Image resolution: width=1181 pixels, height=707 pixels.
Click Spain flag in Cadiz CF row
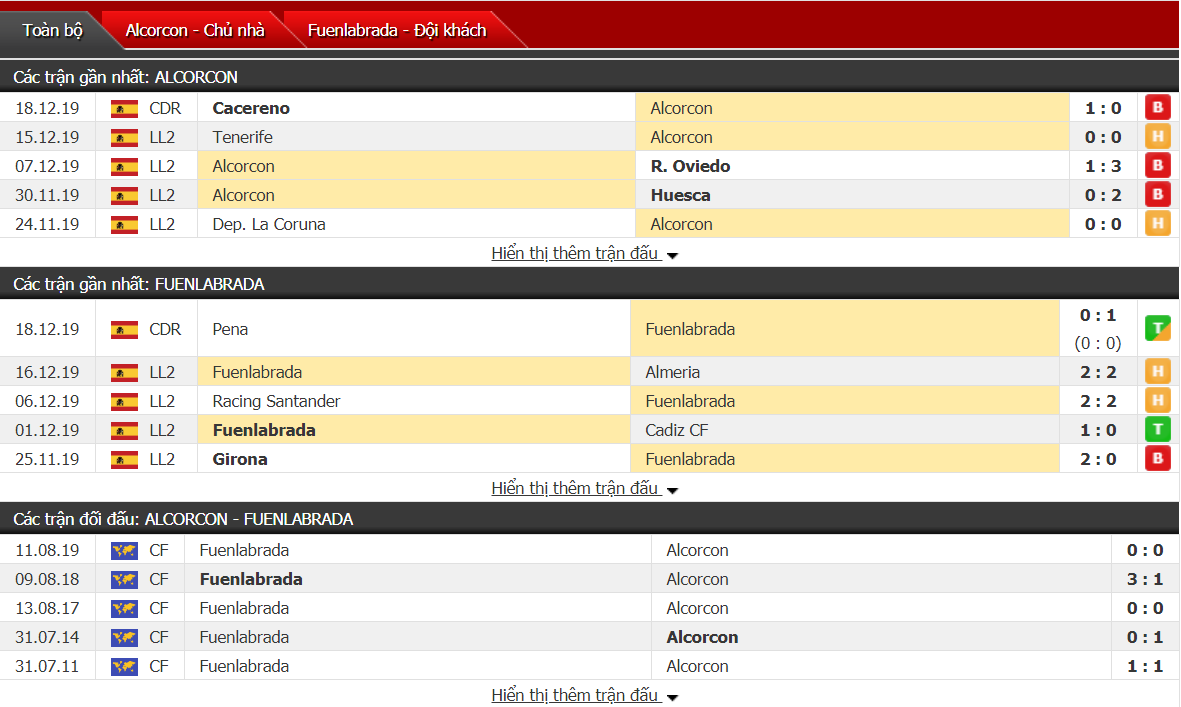click(124, 431)
